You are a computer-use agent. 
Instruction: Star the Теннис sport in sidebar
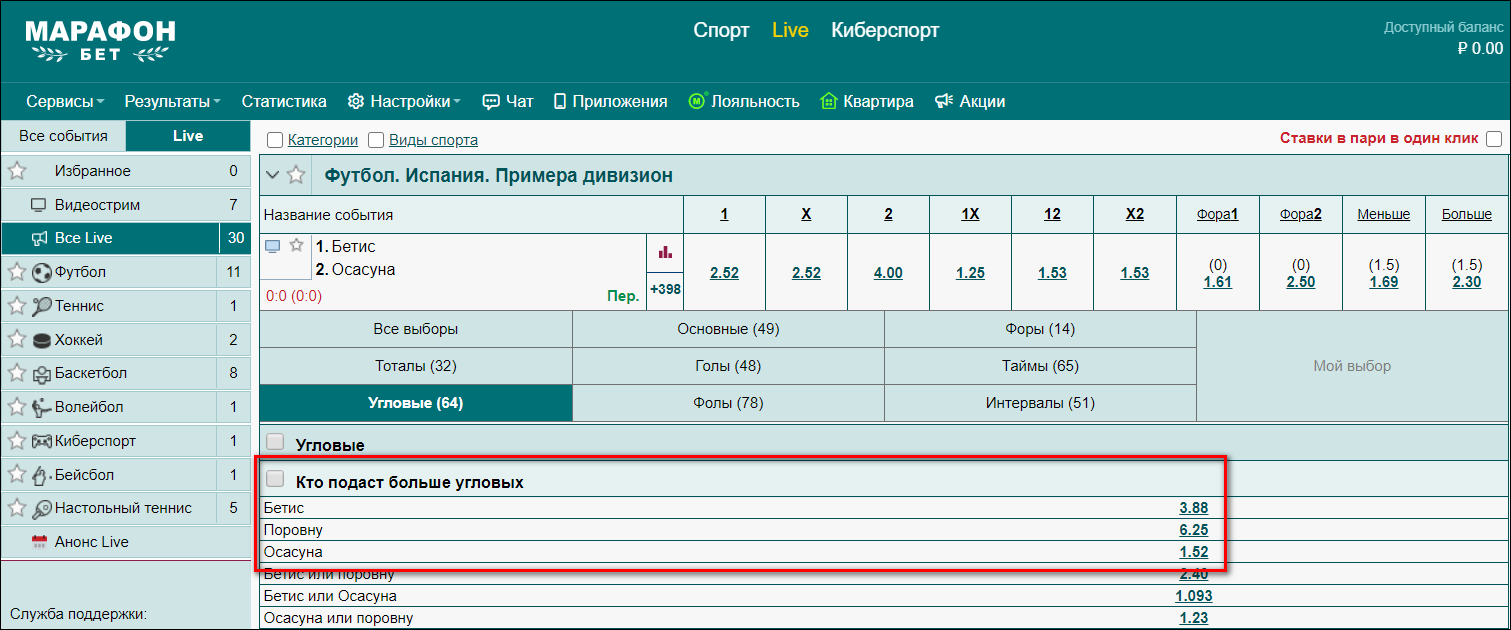click(x=17, y=306)
